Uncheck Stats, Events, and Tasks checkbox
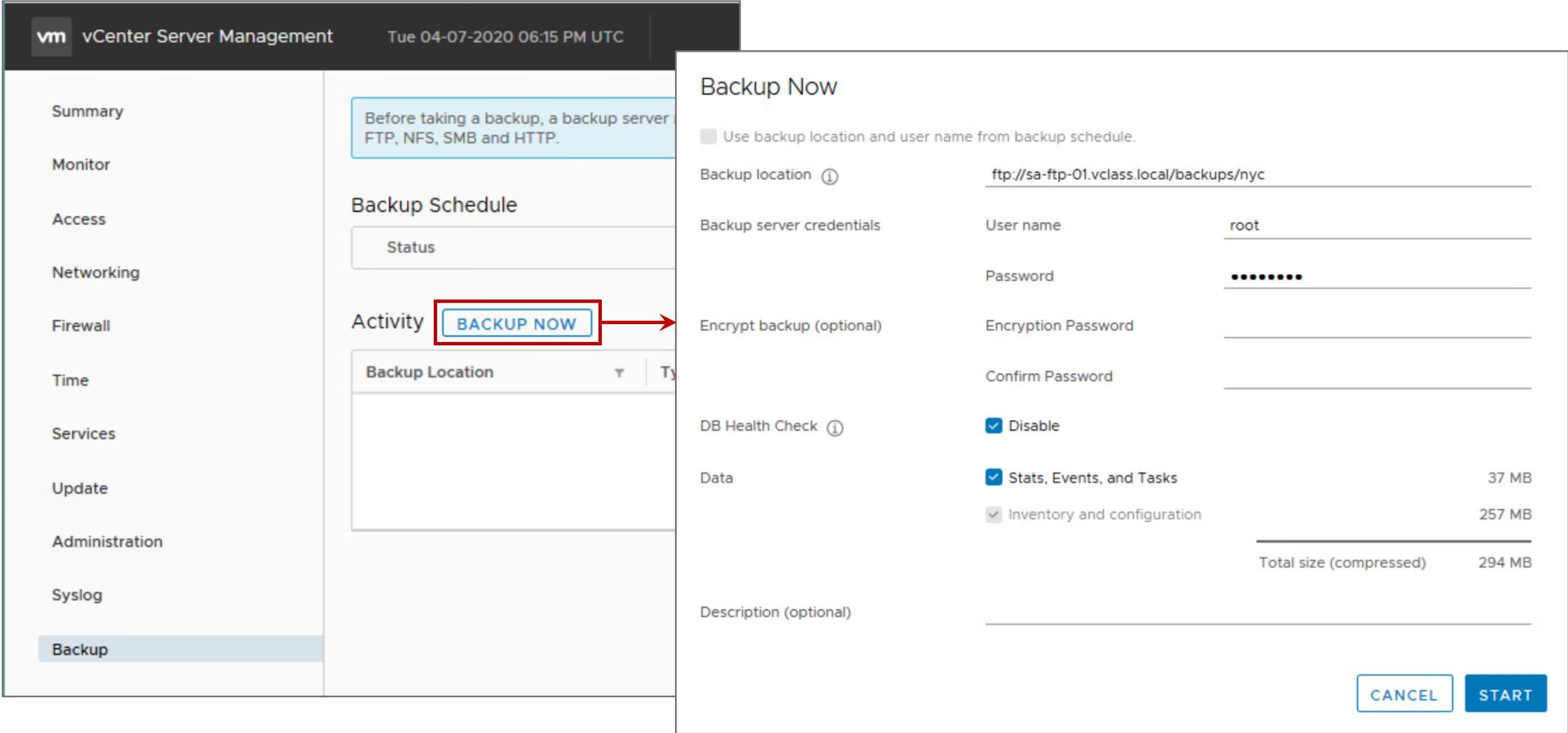The height and width of the screenshot is (733, 1568). point(993,478)
